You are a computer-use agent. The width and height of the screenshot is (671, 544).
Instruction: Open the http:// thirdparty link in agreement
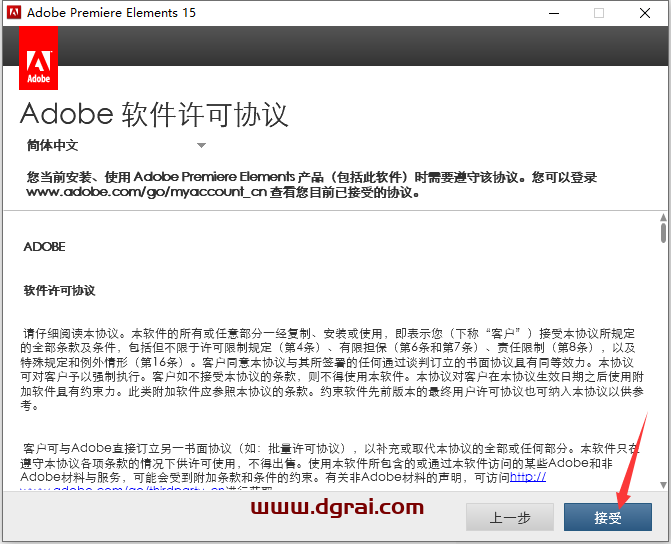click(528, 477)
